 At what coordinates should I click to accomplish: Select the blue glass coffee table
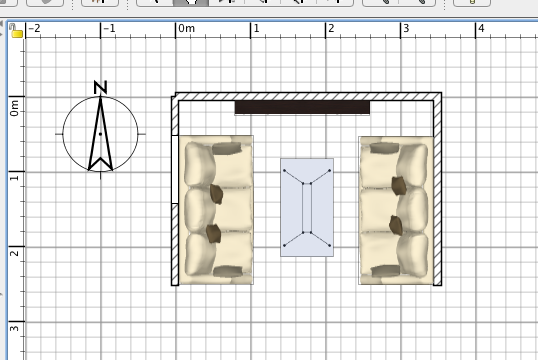(x=307, y=207)
